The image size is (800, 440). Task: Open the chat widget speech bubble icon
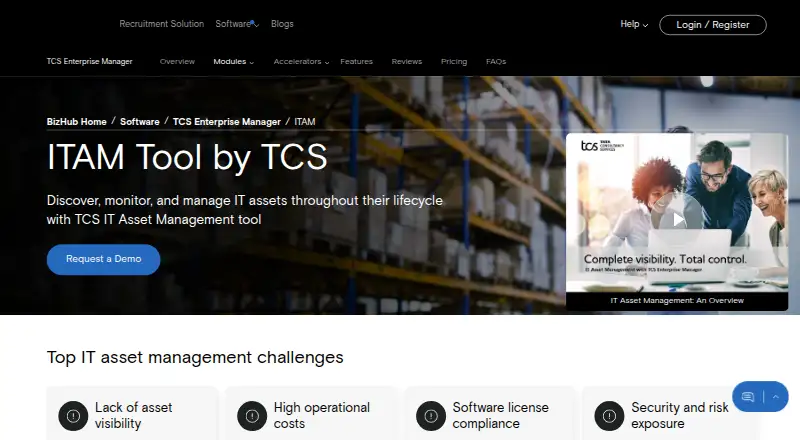click(x=748, y=397)
